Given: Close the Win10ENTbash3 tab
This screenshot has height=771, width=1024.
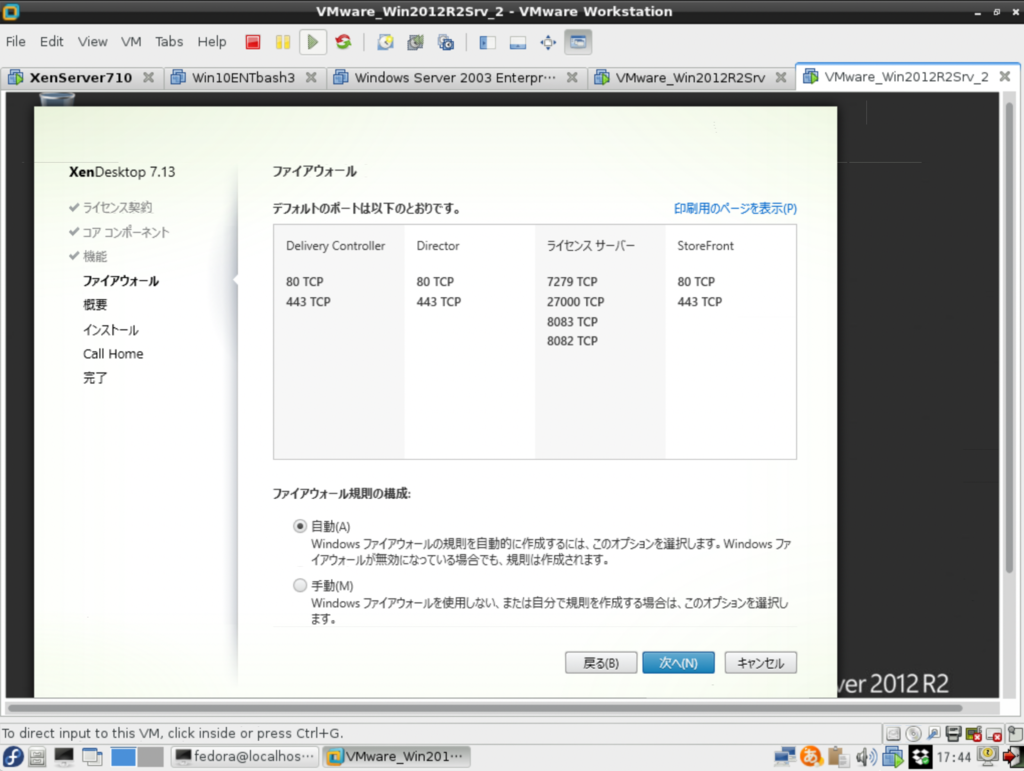Looking at the screenshot, I should 312,77.
